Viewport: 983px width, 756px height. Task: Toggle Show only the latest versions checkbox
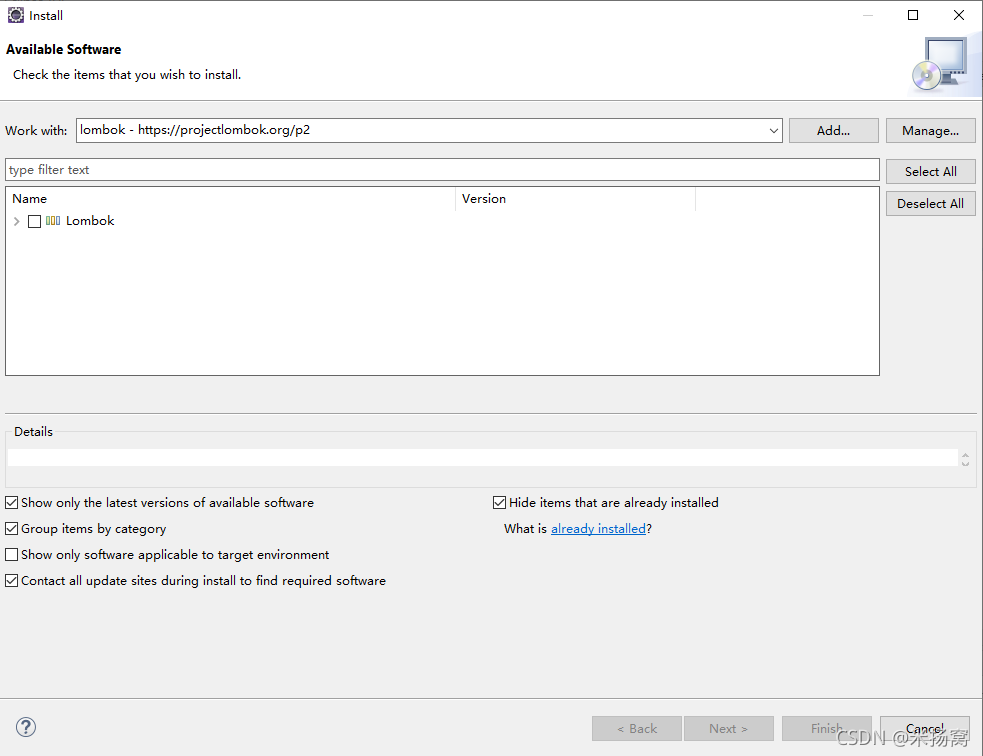coord(11,503)
